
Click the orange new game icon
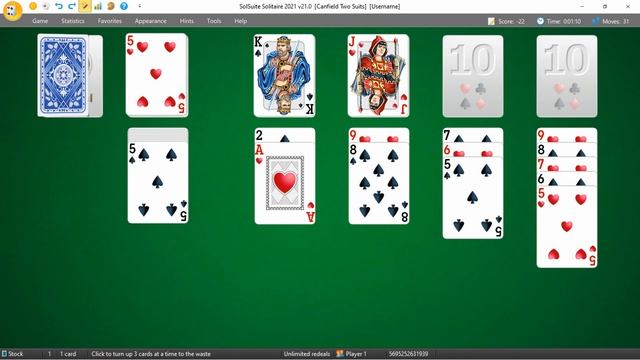tap(33, 6)
